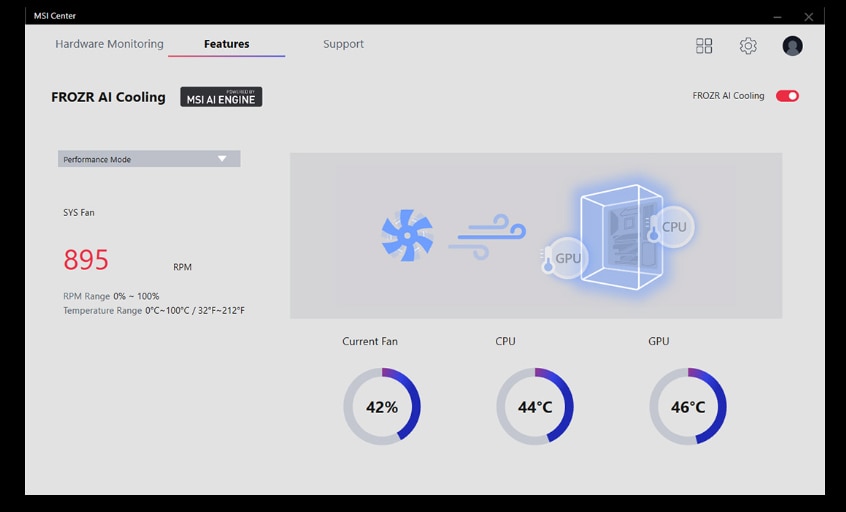Click the Current Fan 42% gauge
The image size is (846, 512).
[x=382, y=406]
